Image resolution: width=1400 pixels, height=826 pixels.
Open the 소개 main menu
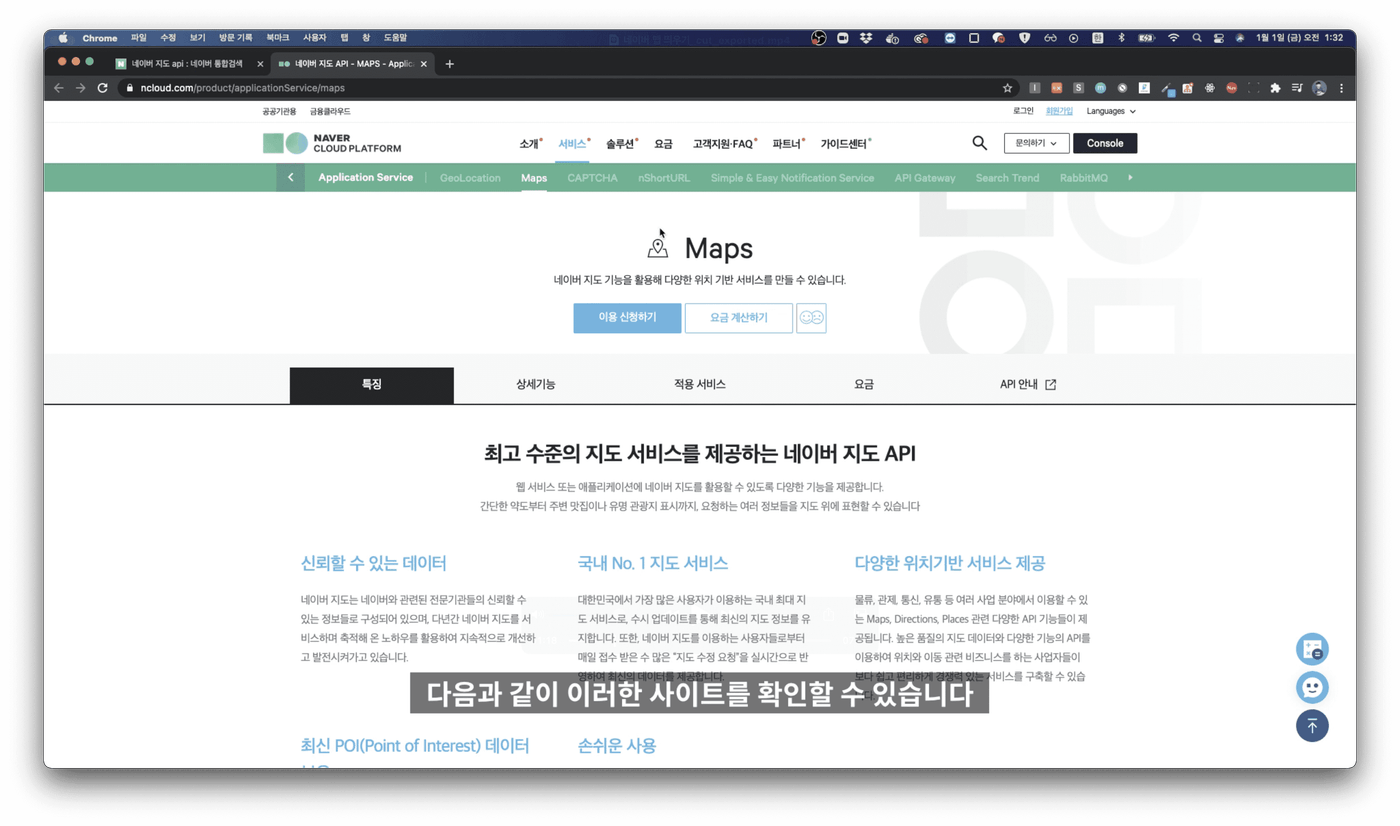click(530, 144)
